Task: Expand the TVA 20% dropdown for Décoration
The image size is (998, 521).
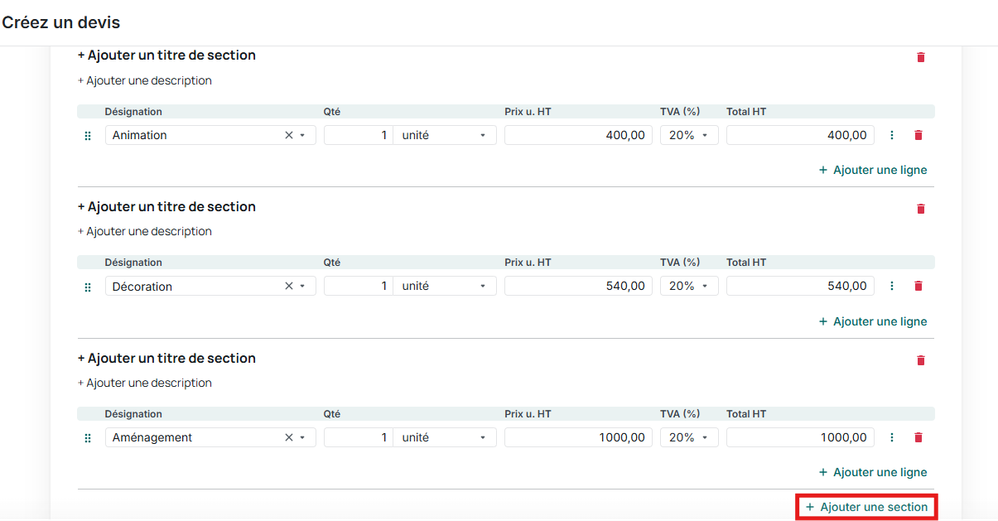Action: (689, 286)
